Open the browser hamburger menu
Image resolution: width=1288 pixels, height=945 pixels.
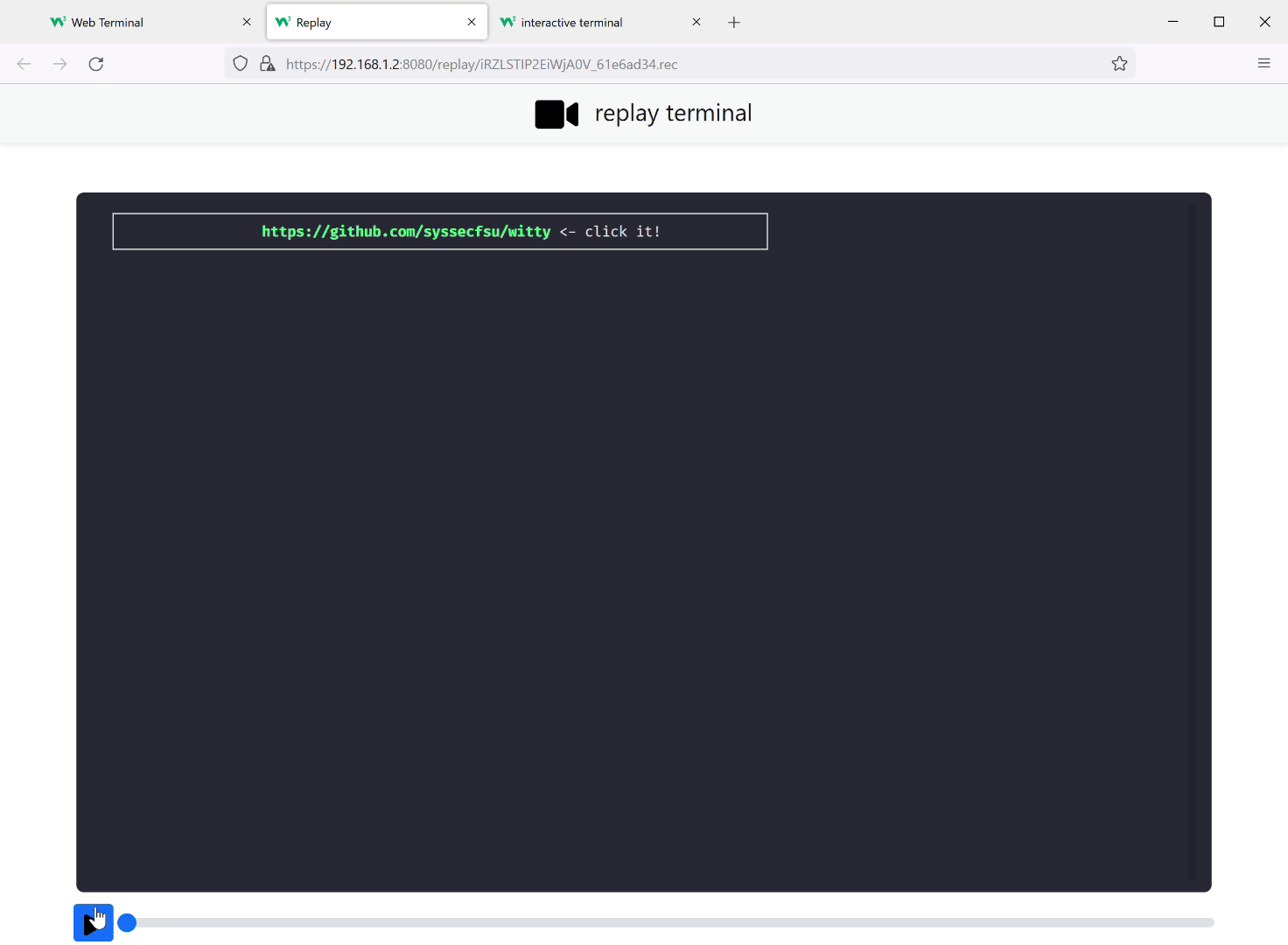(x=1263, y=63)
